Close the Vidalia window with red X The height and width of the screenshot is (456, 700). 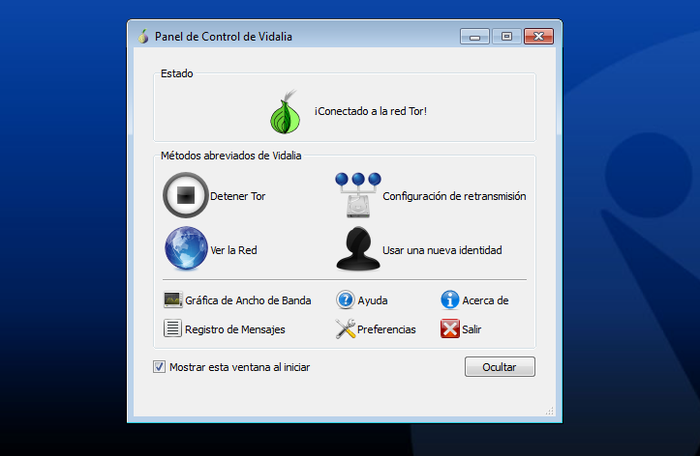point(538,37)
